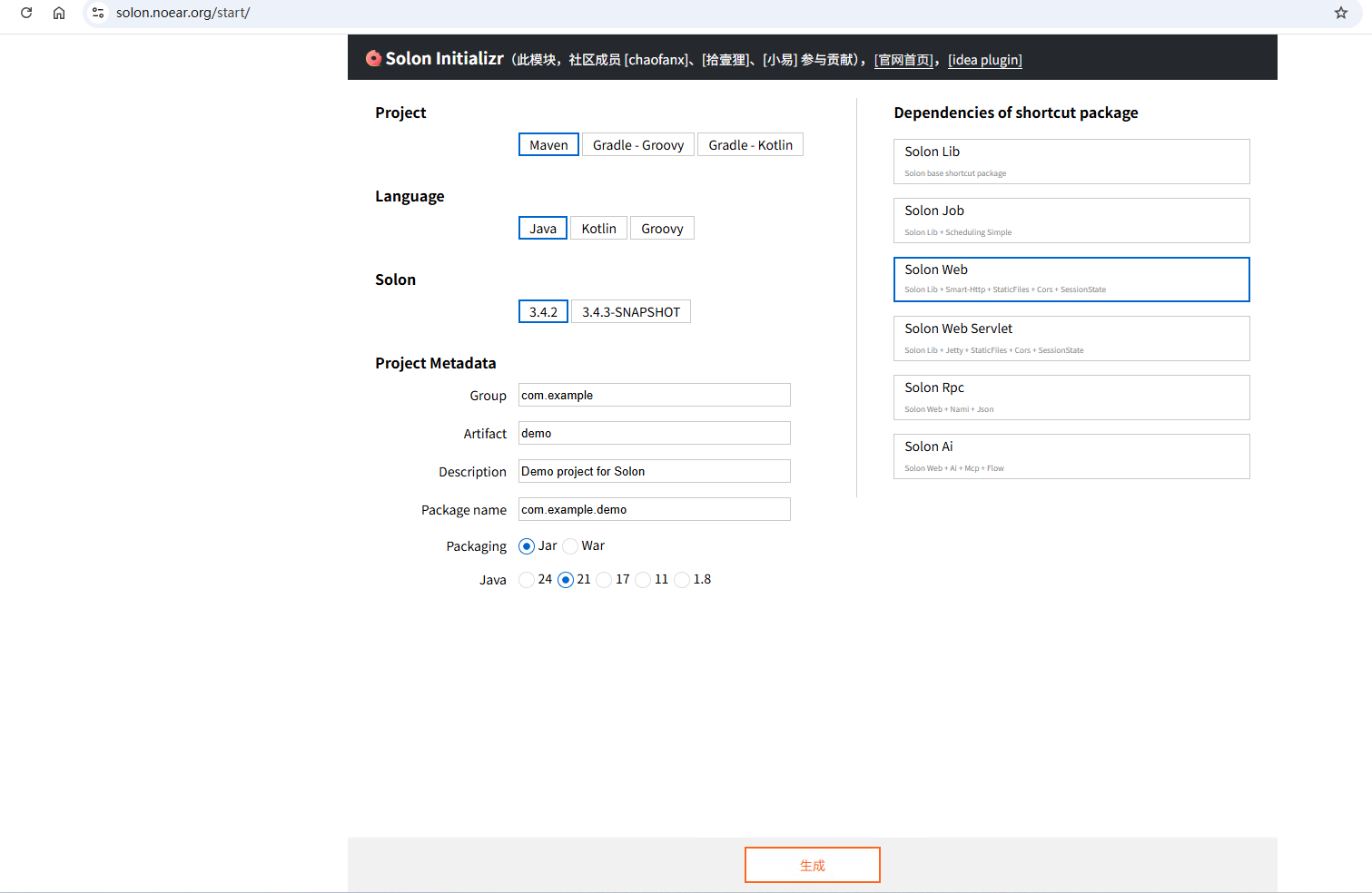Click the Packaging label
The height and width of the screenshot is (893, 1372).
476,546
